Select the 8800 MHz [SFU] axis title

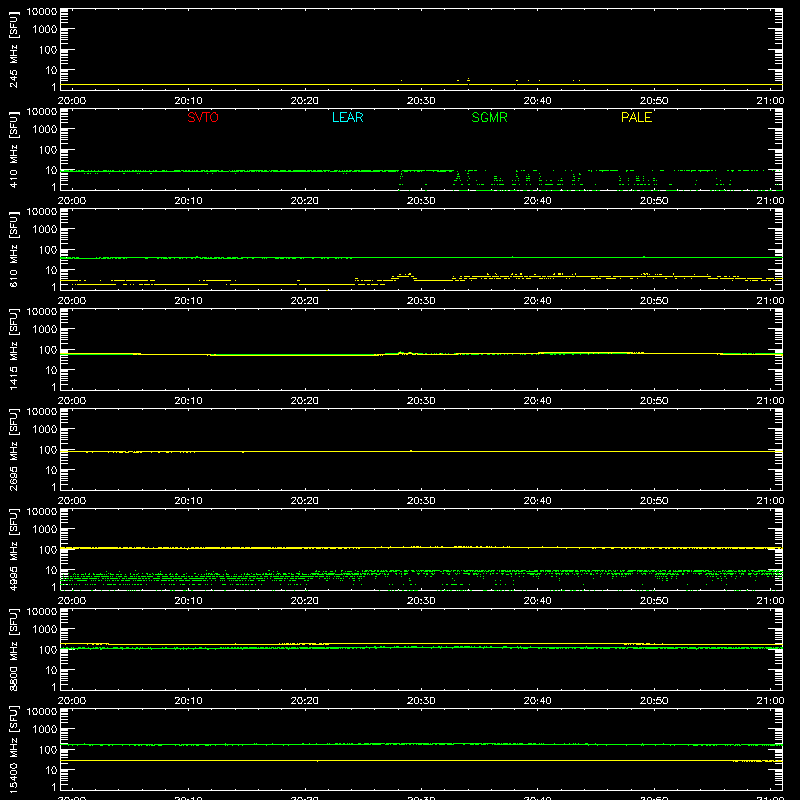click(14, 649)
